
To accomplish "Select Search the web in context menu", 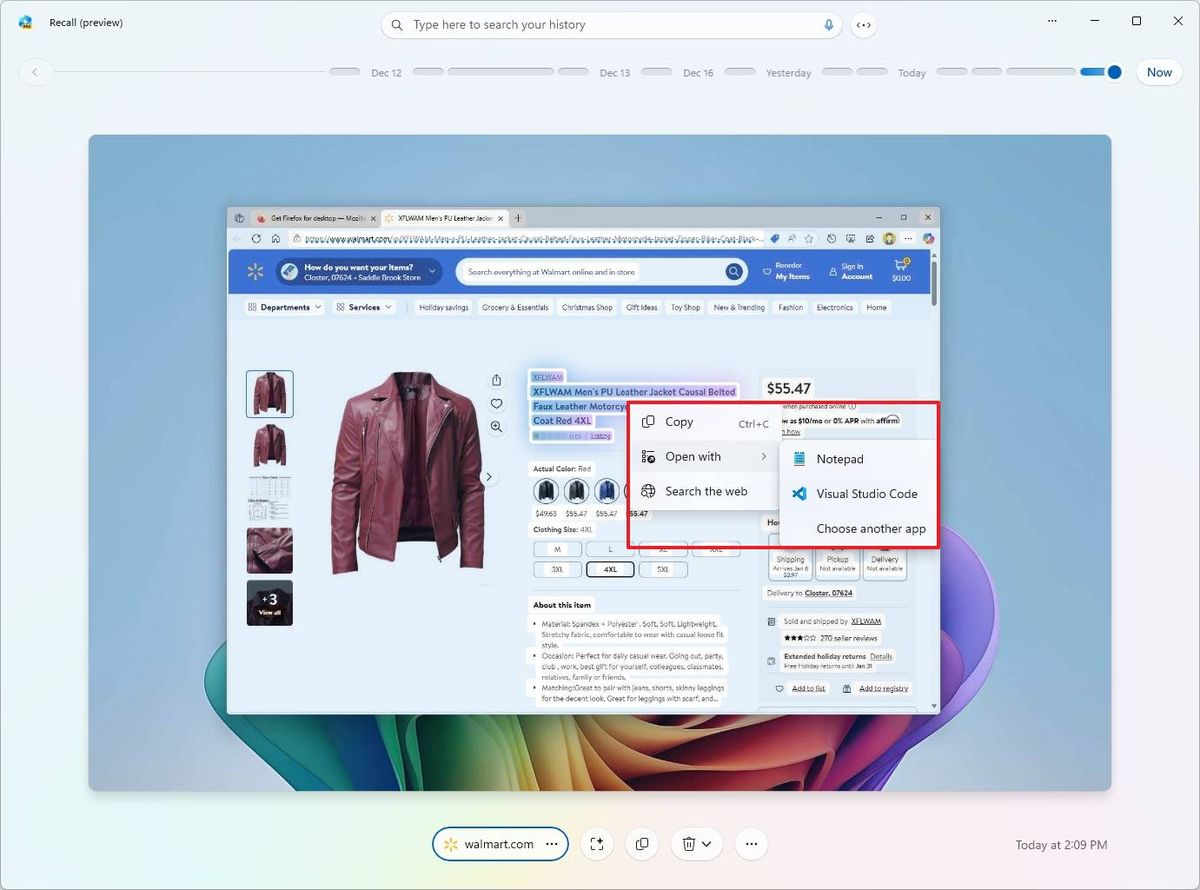I will 706,491.
